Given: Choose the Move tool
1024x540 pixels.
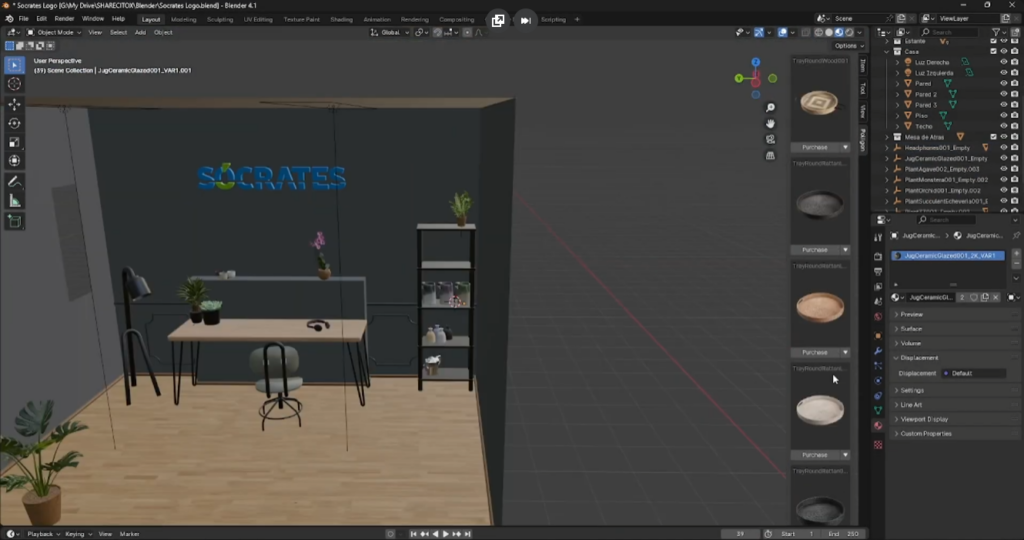Looking at the screenshot, I should click(x=14, y=104).
